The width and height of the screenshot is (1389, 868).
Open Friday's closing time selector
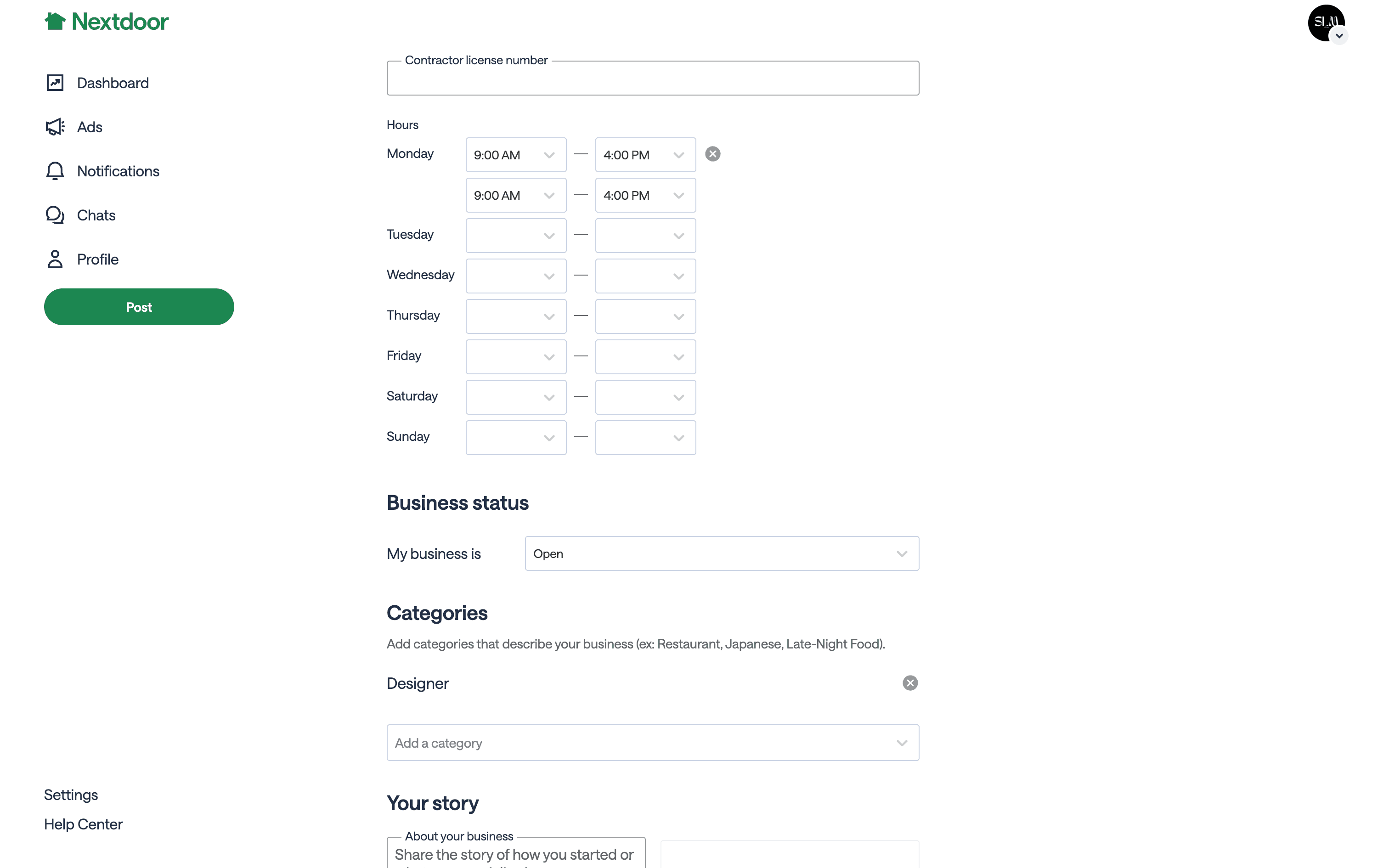(645, 356)
